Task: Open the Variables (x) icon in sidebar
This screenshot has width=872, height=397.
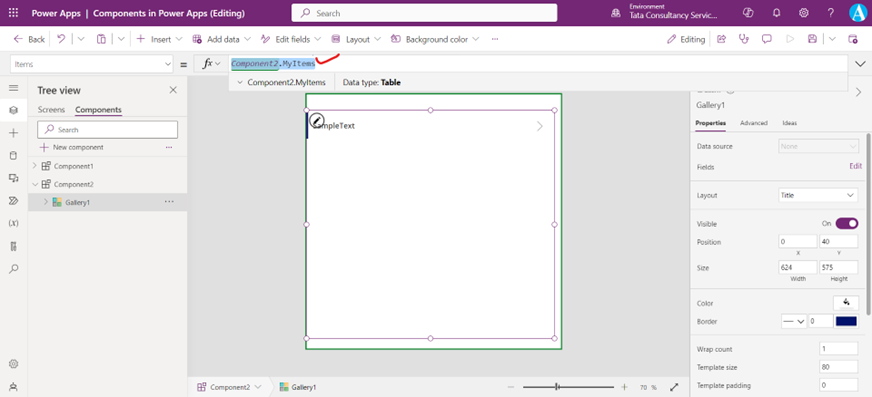Action: point(14,223)
